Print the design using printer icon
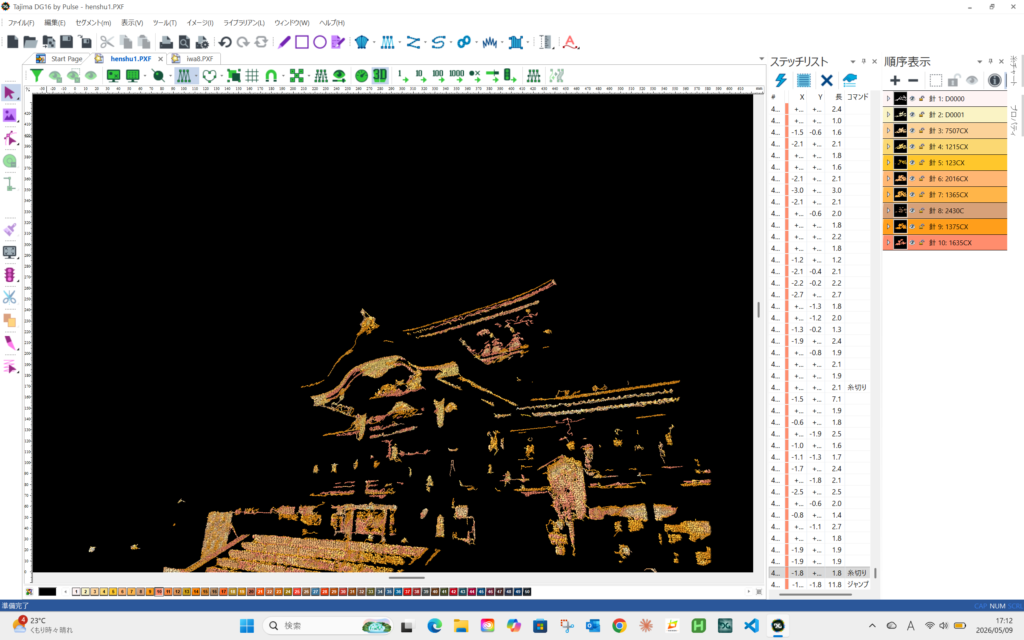Image resolution: width=1024 pixels, height=640 pixels. point(166,42)
